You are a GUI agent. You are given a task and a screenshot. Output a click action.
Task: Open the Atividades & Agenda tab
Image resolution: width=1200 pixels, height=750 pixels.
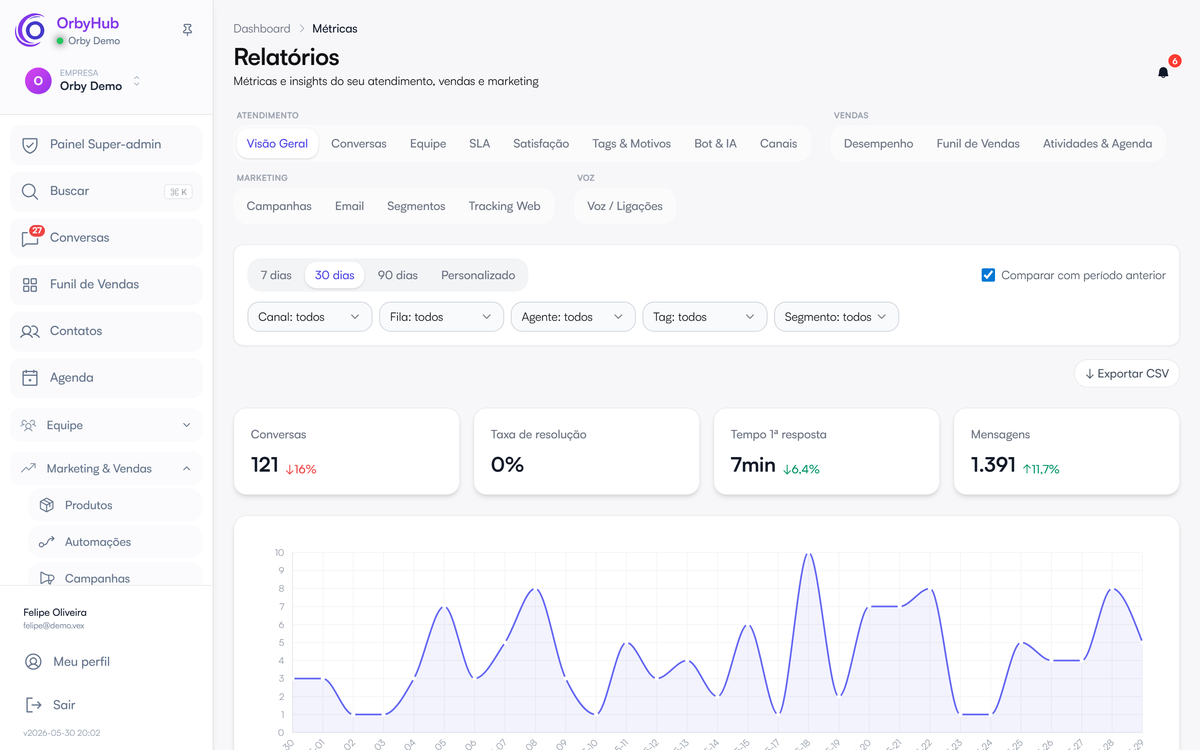pyautogui.click(x=1097, y=144)
